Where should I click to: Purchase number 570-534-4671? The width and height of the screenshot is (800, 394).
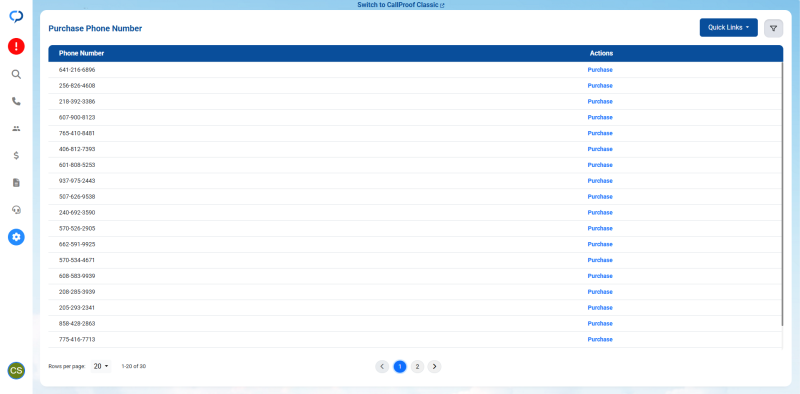(x=600, y=260)
